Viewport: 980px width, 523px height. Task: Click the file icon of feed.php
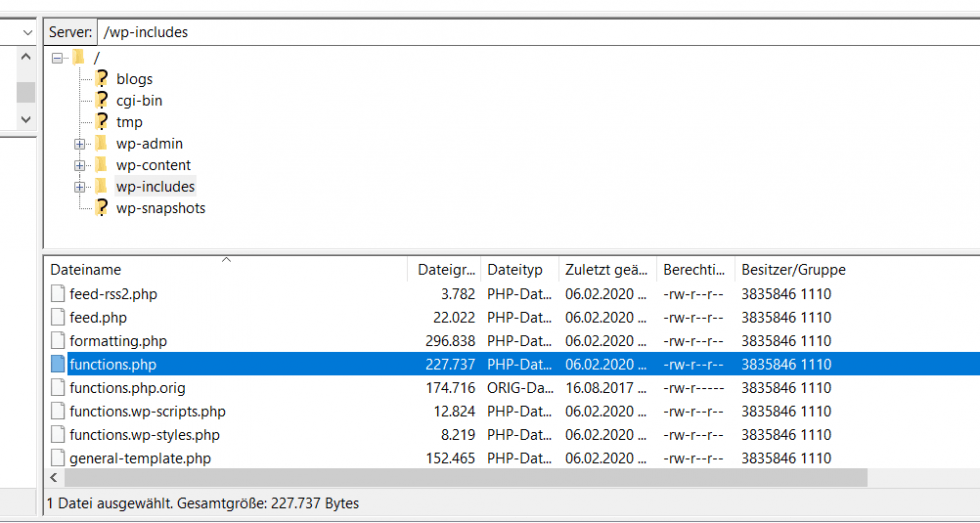[58, 317]
